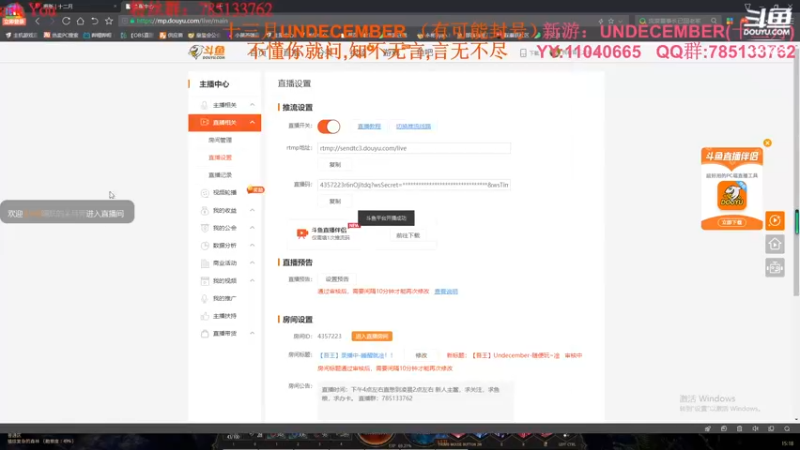The height and width of the screenshot is (450, 800).
Task: Expand the 商业活动 section chevron
Action: pos(252,263)
